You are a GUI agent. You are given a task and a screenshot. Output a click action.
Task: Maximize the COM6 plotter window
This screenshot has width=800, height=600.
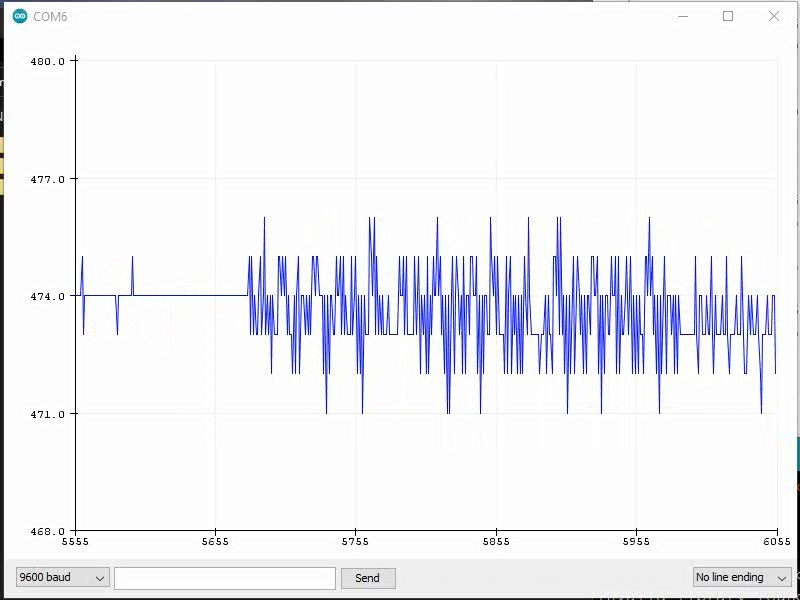click(728, 16)
